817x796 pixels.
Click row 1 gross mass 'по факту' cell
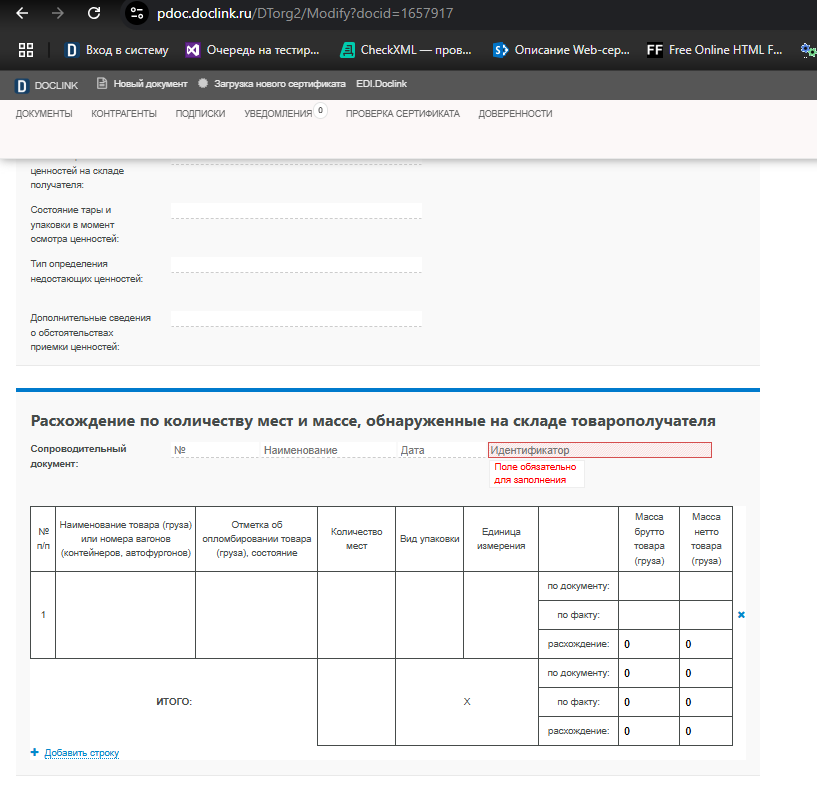tap(649, 615)
